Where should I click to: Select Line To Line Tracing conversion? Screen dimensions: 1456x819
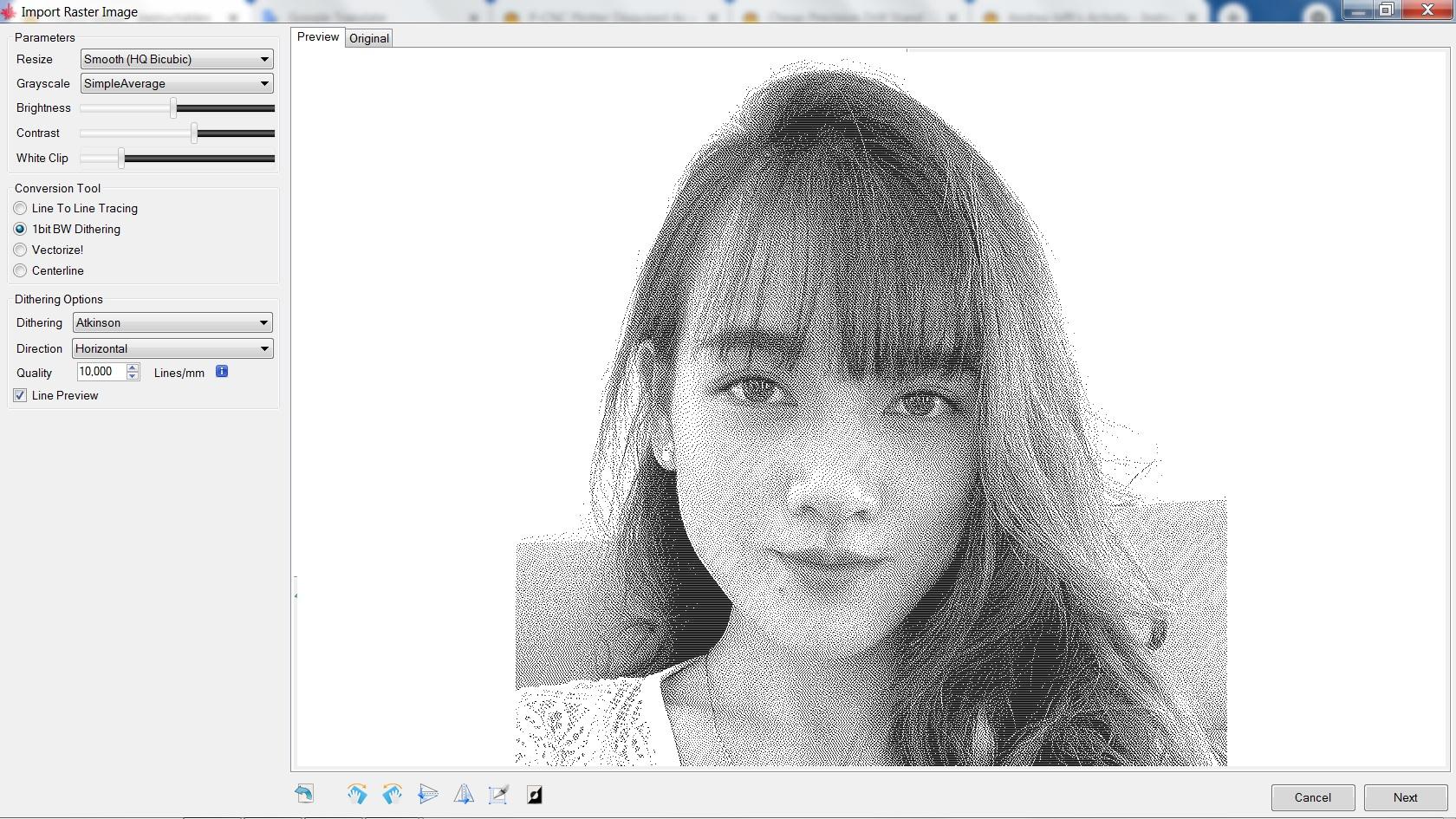76,208
